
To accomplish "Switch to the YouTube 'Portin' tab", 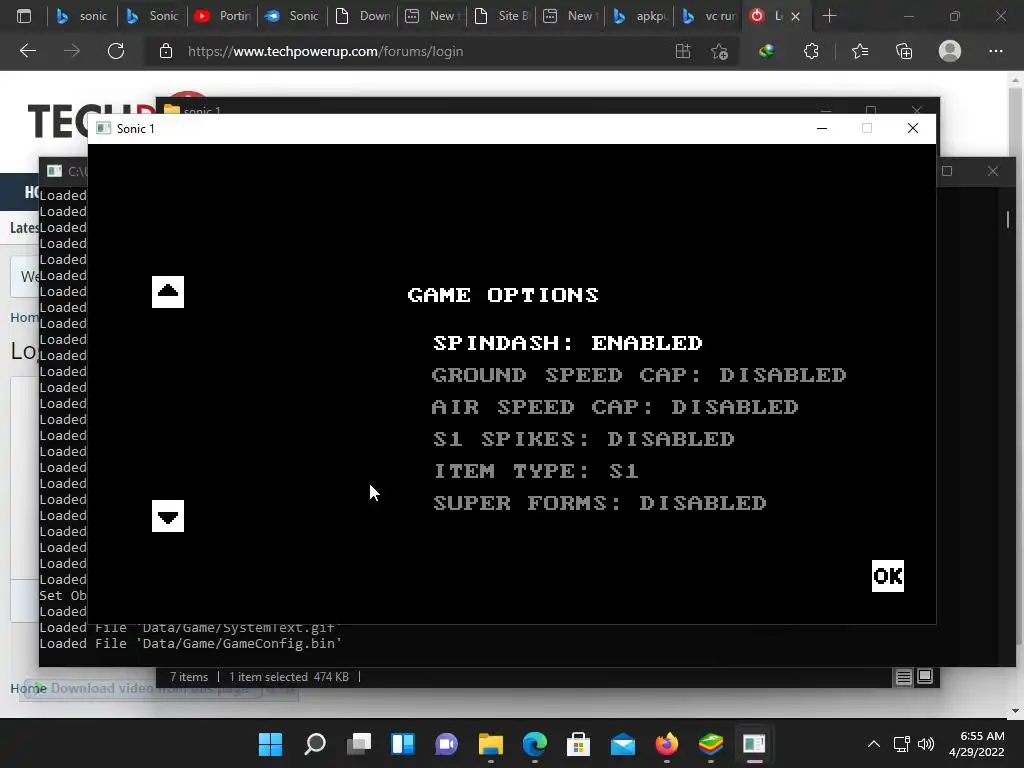I will pos(223,16).
